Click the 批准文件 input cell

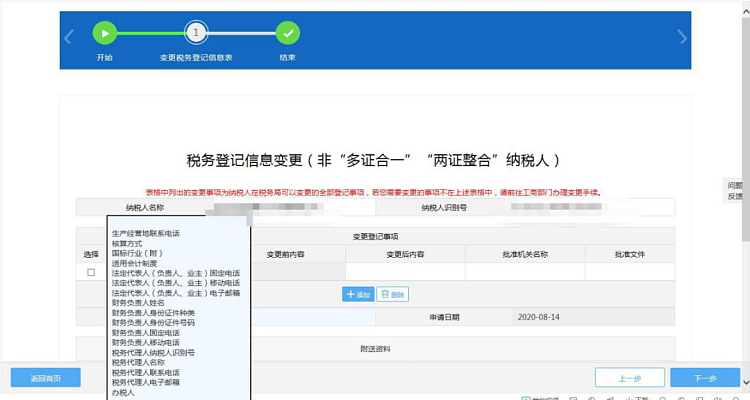pyautogui.click(x=629, y=272)
